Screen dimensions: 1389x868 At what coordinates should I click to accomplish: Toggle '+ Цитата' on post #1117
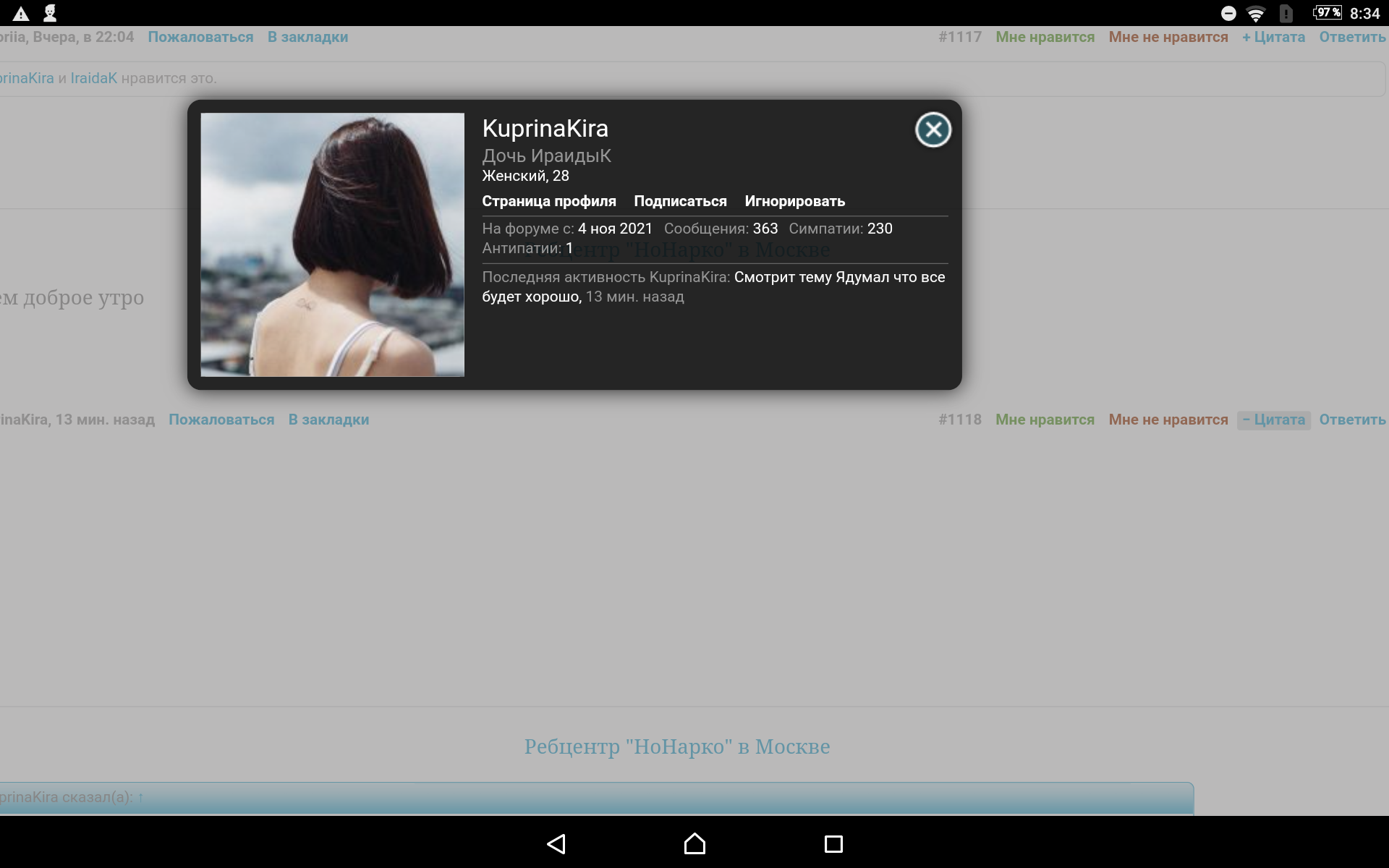coord(1274,37)
